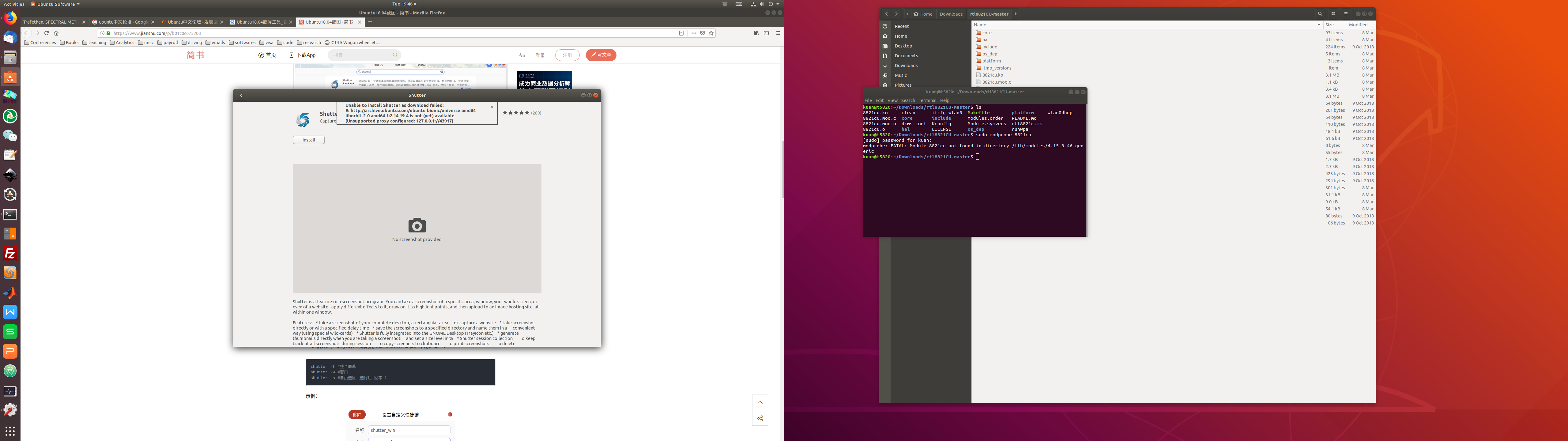Open page actions menu in address bar
The height and width of the screenshot is (441, 1568).
[694, 33]
